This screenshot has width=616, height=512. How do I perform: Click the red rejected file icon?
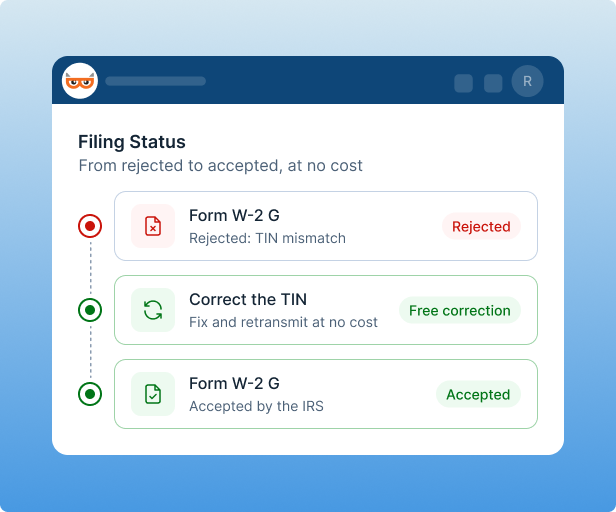point(153,226)
